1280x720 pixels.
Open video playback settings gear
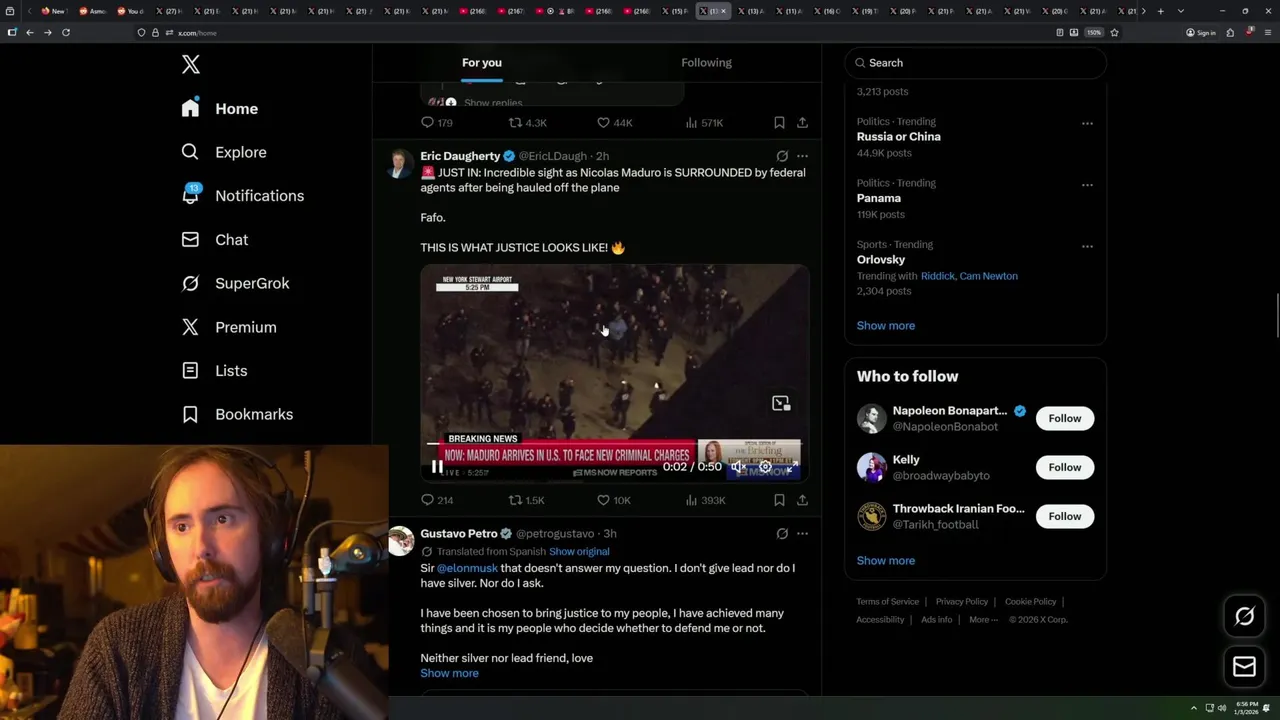tap(765, 467)
